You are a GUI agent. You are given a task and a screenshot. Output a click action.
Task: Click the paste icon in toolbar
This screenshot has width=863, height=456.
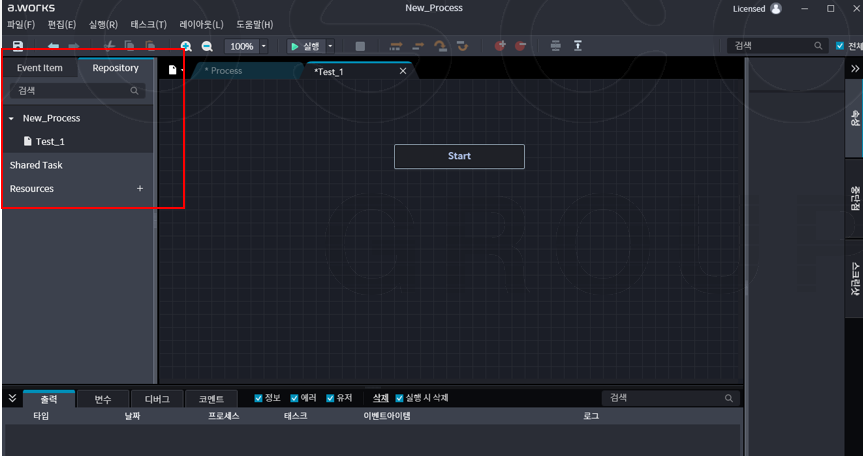point(150,46)
